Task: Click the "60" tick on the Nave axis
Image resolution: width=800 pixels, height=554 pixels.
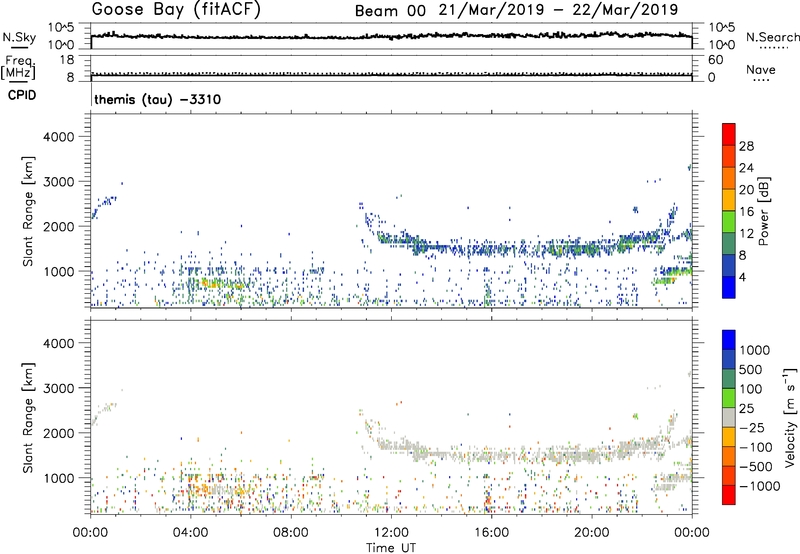Action: click(715, 60)
